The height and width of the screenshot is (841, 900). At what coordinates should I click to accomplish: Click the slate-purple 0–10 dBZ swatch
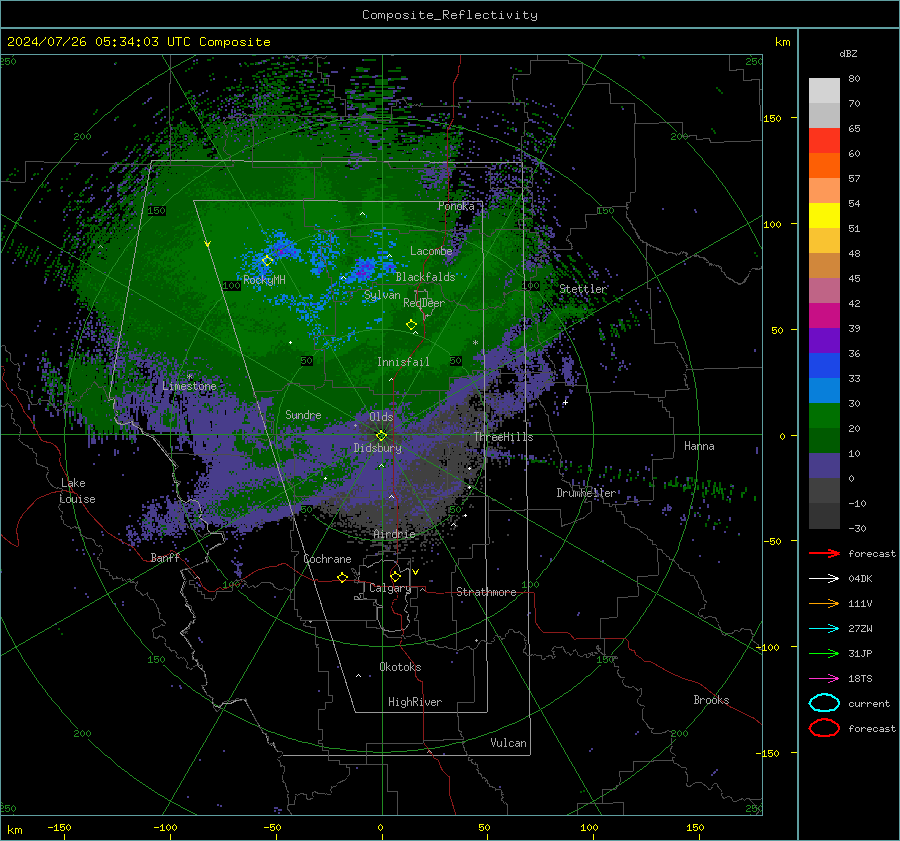[824, 466]
